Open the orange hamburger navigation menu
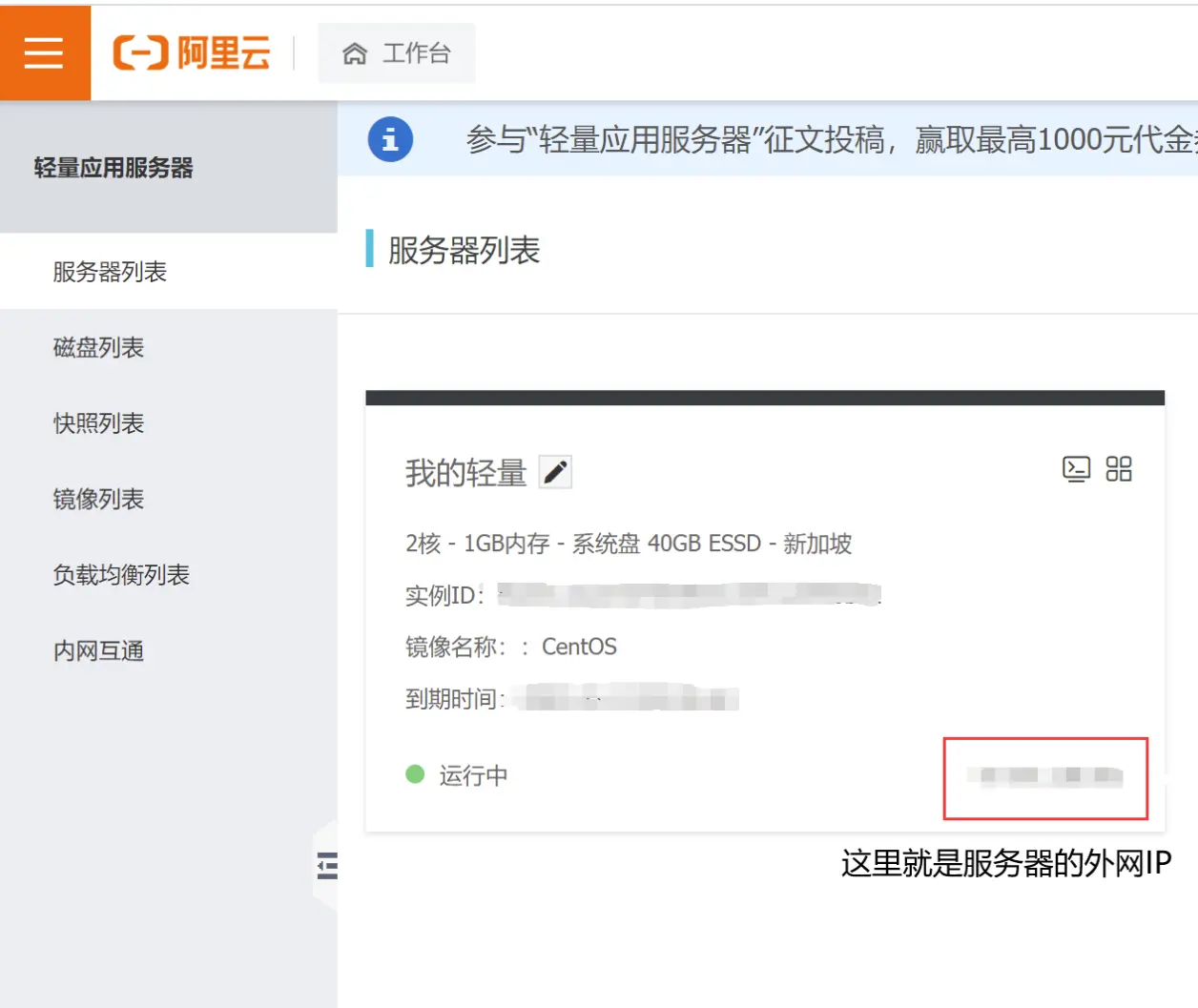The image size is (1198, 1008). [x=45, y=52]
